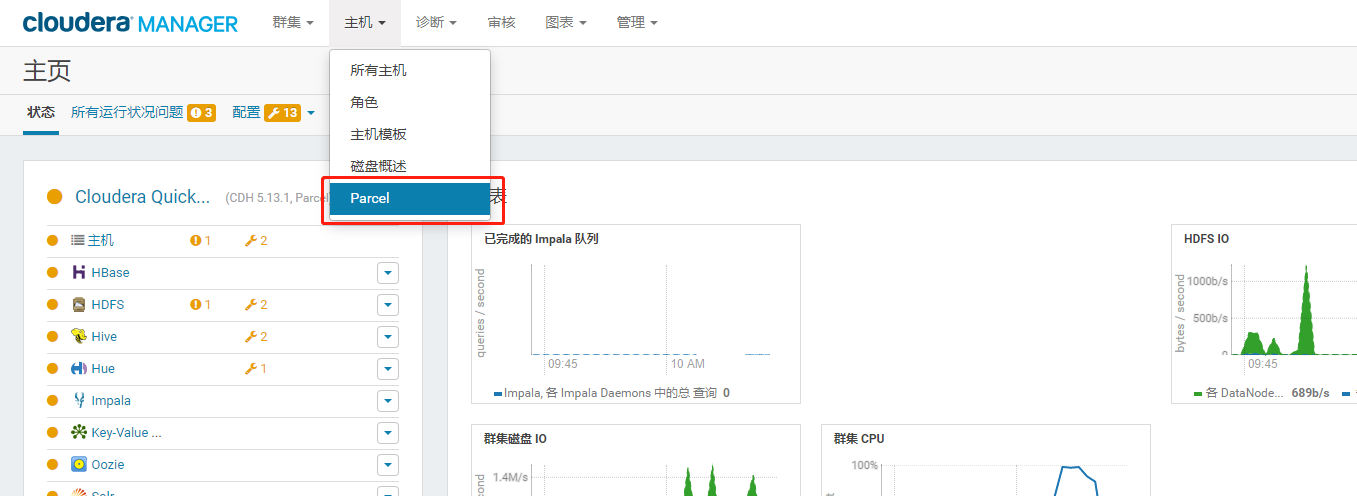Click 主机 health warning count 1
1357x496 pixels.
(x=201, y=240)
